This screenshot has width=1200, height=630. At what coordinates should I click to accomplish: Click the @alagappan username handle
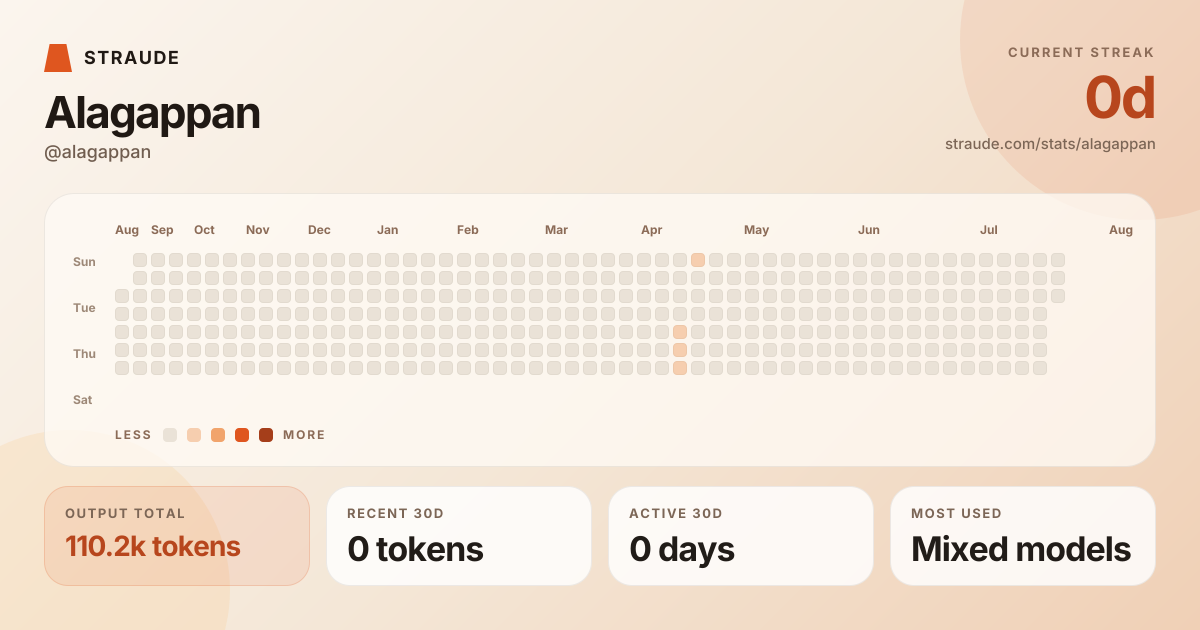98,152
